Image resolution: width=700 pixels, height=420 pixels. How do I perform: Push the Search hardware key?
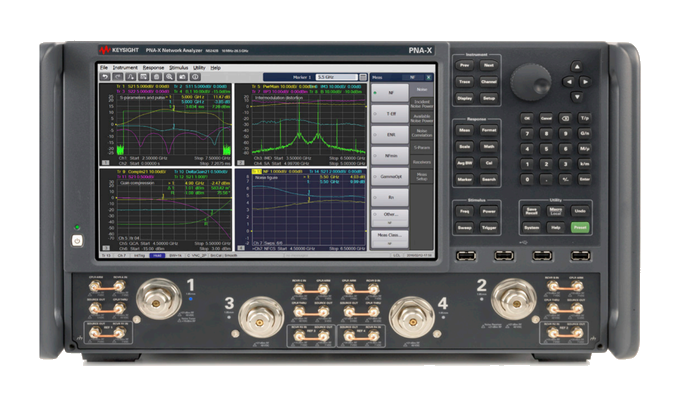[x=489, y=179]
